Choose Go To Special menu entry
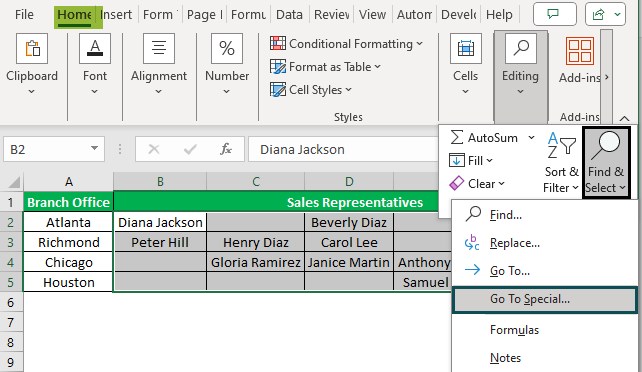 [545, 300]
